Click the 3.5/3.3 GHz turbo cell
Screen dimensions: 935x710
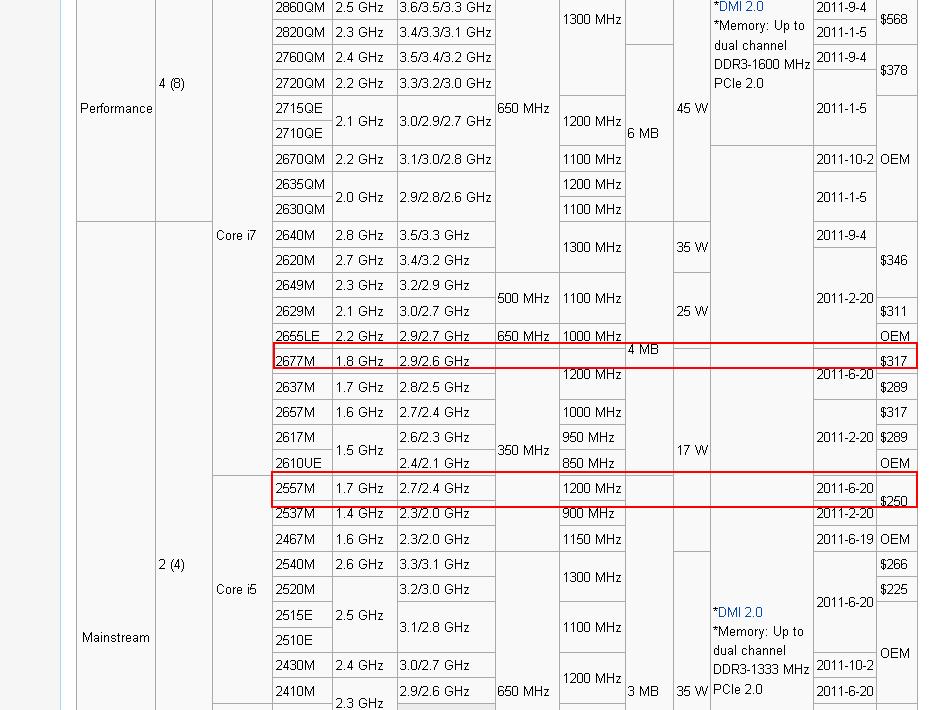pyautogui.click(x=446, y=235)
